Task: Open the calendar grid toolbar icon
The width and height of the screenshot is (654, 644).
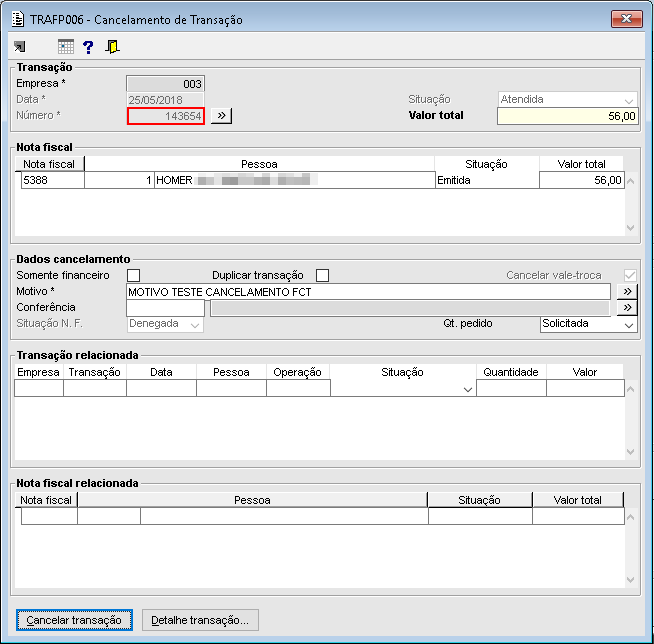Action: (x=65, y=47)
